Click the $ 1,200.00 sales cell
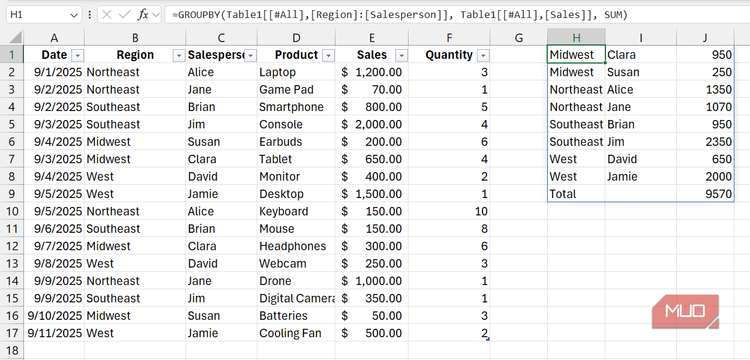 [372, 72]
